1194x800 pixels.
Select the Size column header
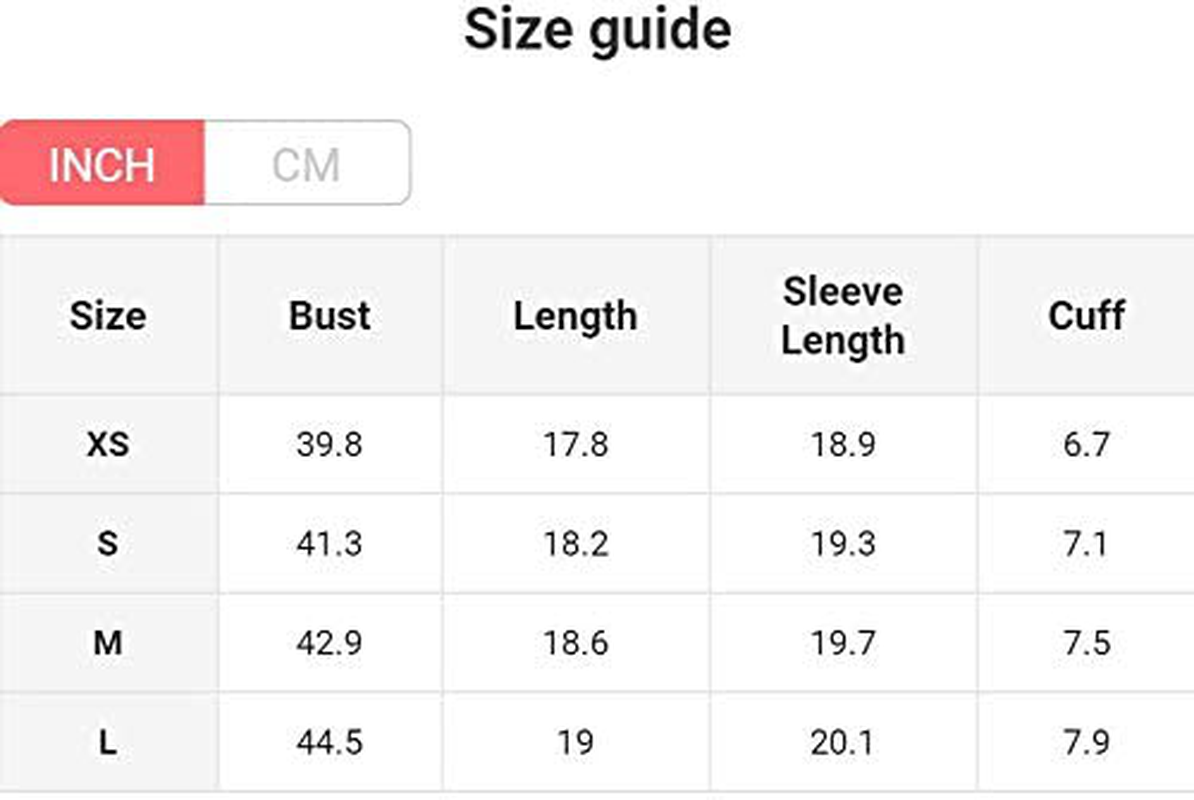[108, 315]
